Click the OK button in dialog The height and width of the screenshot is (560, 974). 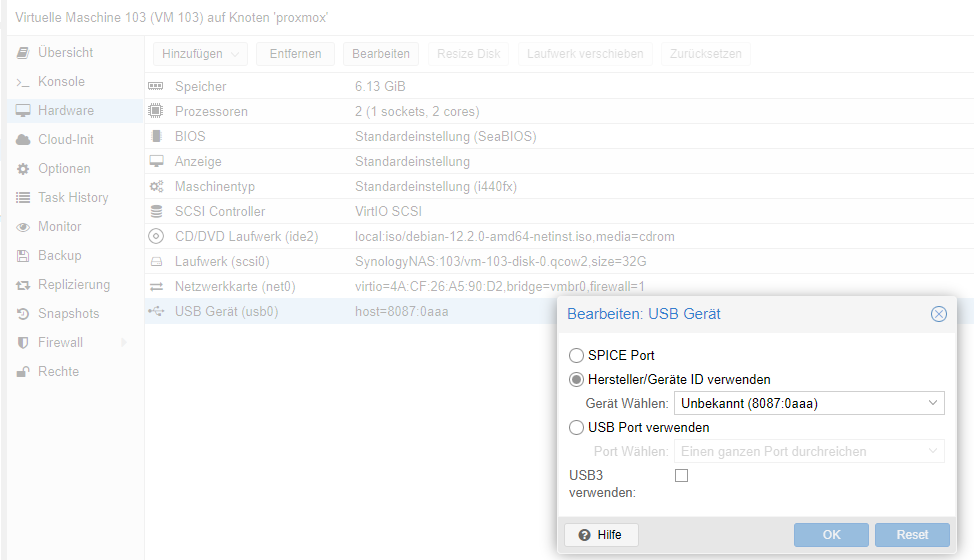(x=831, y=535)
